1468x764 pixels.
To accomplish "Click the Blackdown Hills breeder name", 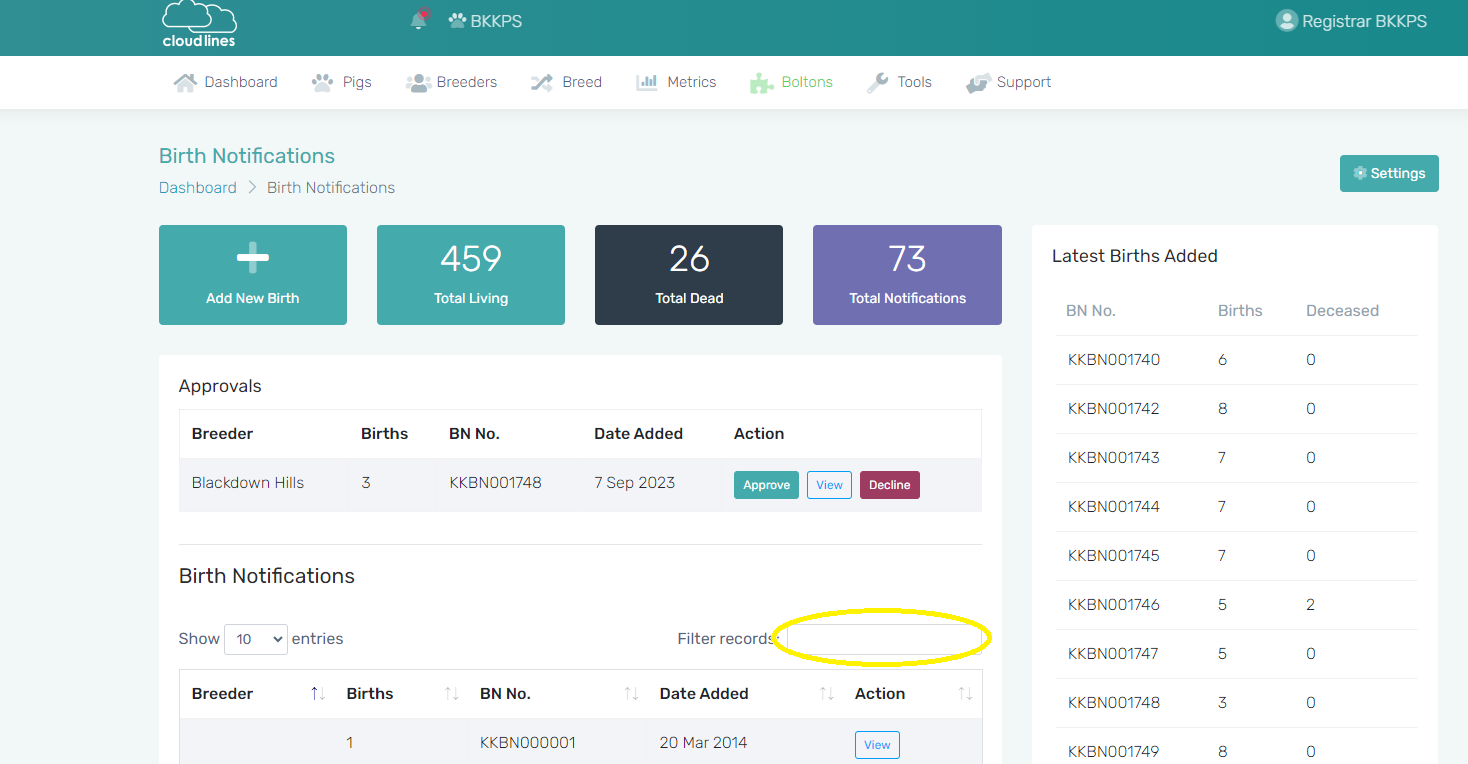I will pos(248,483).
